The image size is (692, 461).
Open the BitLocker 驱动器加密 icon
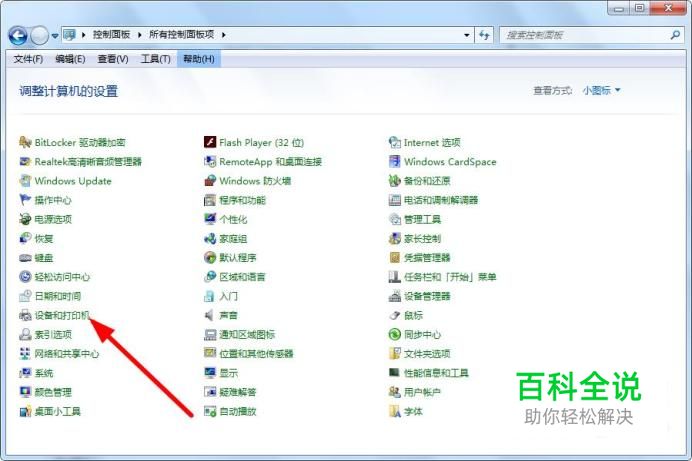25,142
